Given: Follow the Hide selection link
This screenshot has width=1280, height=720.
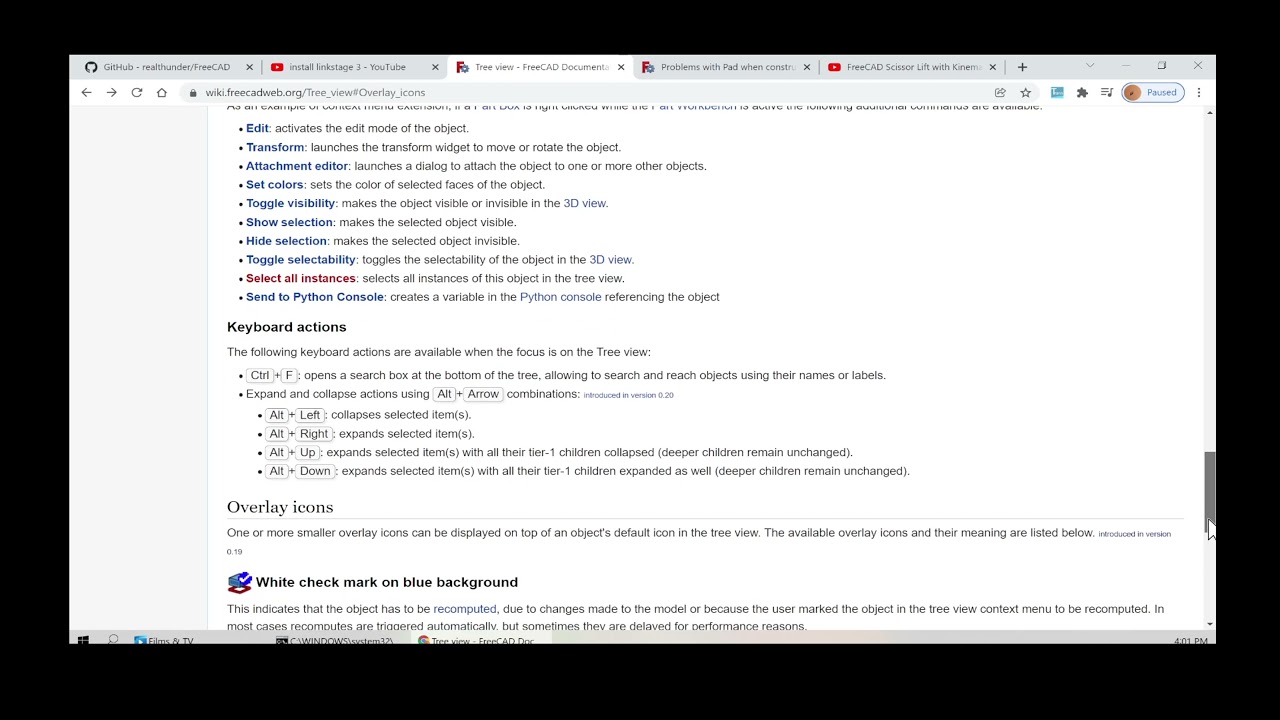Looking at the screenshot, I should pos(286,241).
